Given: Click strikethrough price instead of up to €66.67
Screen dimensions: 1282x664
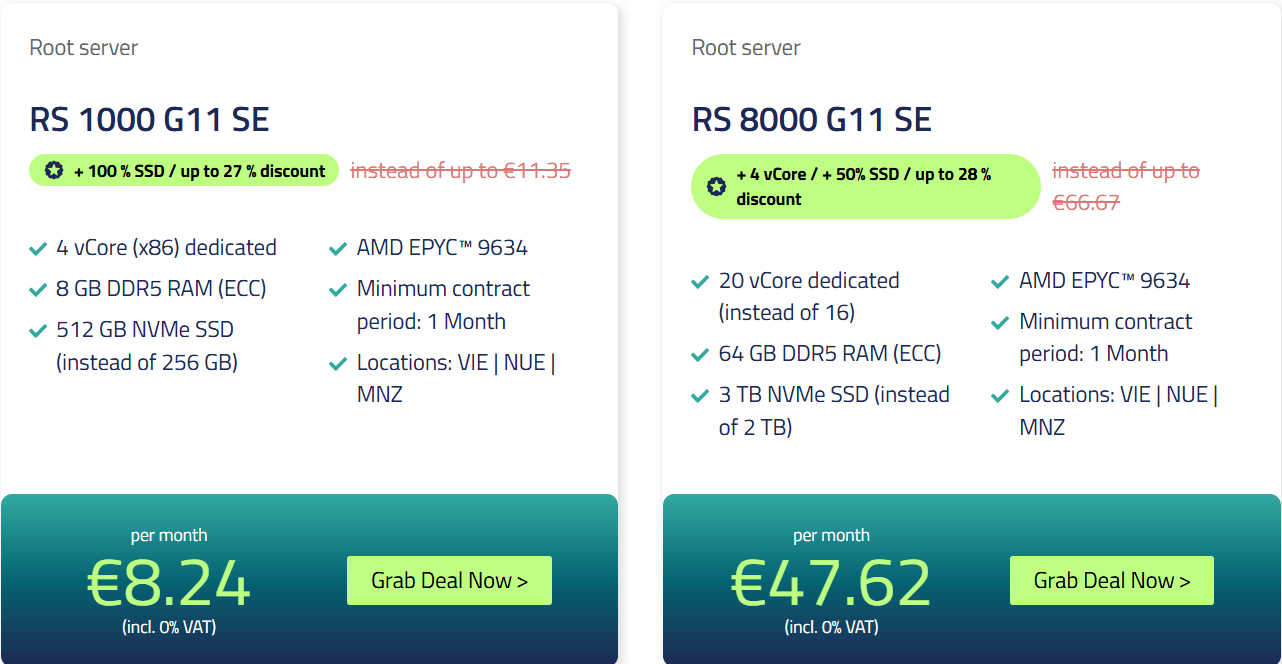Looking at the screenshot, I should tap(1126, 186).
